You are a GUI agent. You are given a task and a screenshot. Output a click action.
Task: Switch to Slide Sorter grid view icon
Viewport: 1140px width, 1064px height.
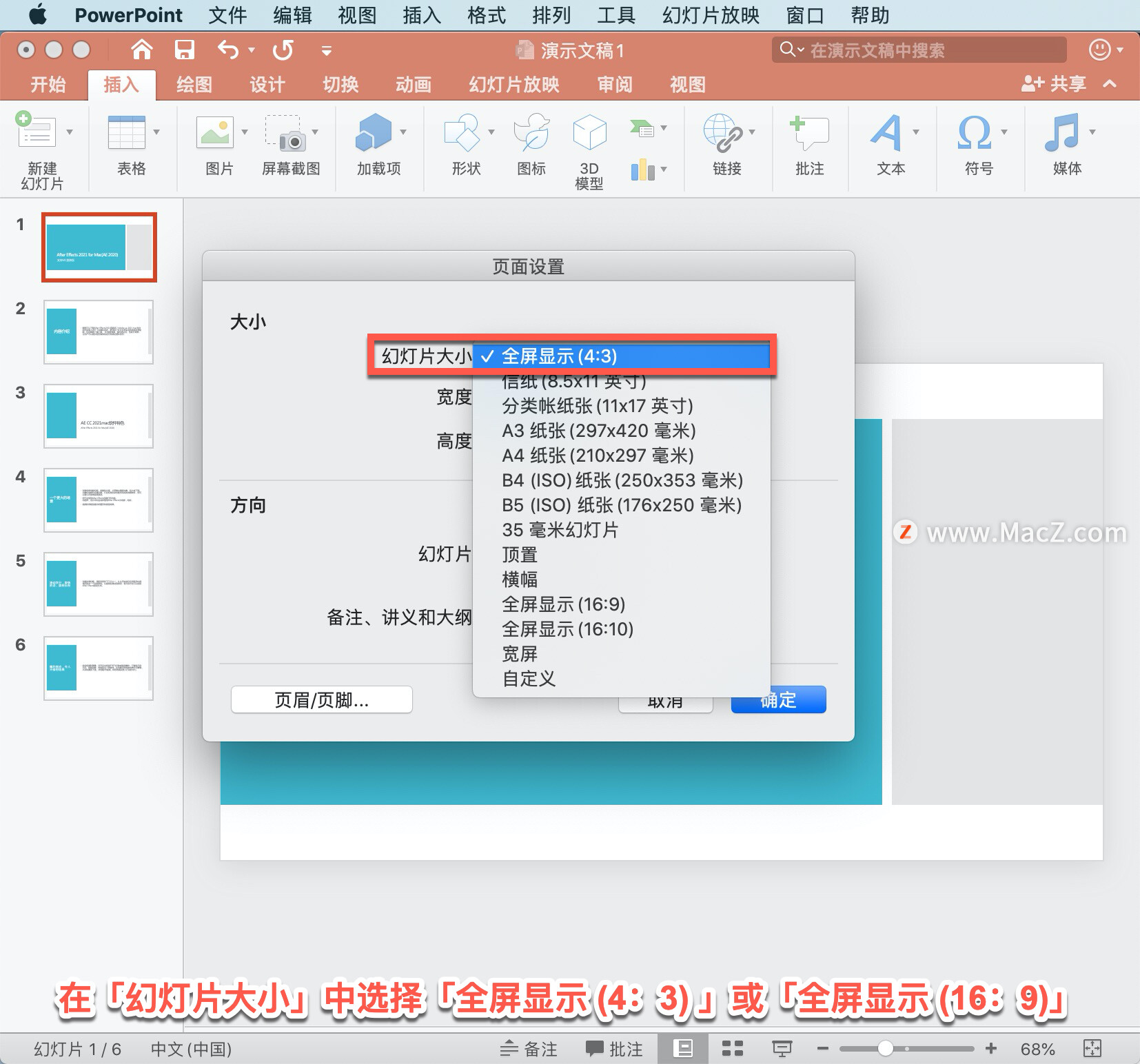732,1049
